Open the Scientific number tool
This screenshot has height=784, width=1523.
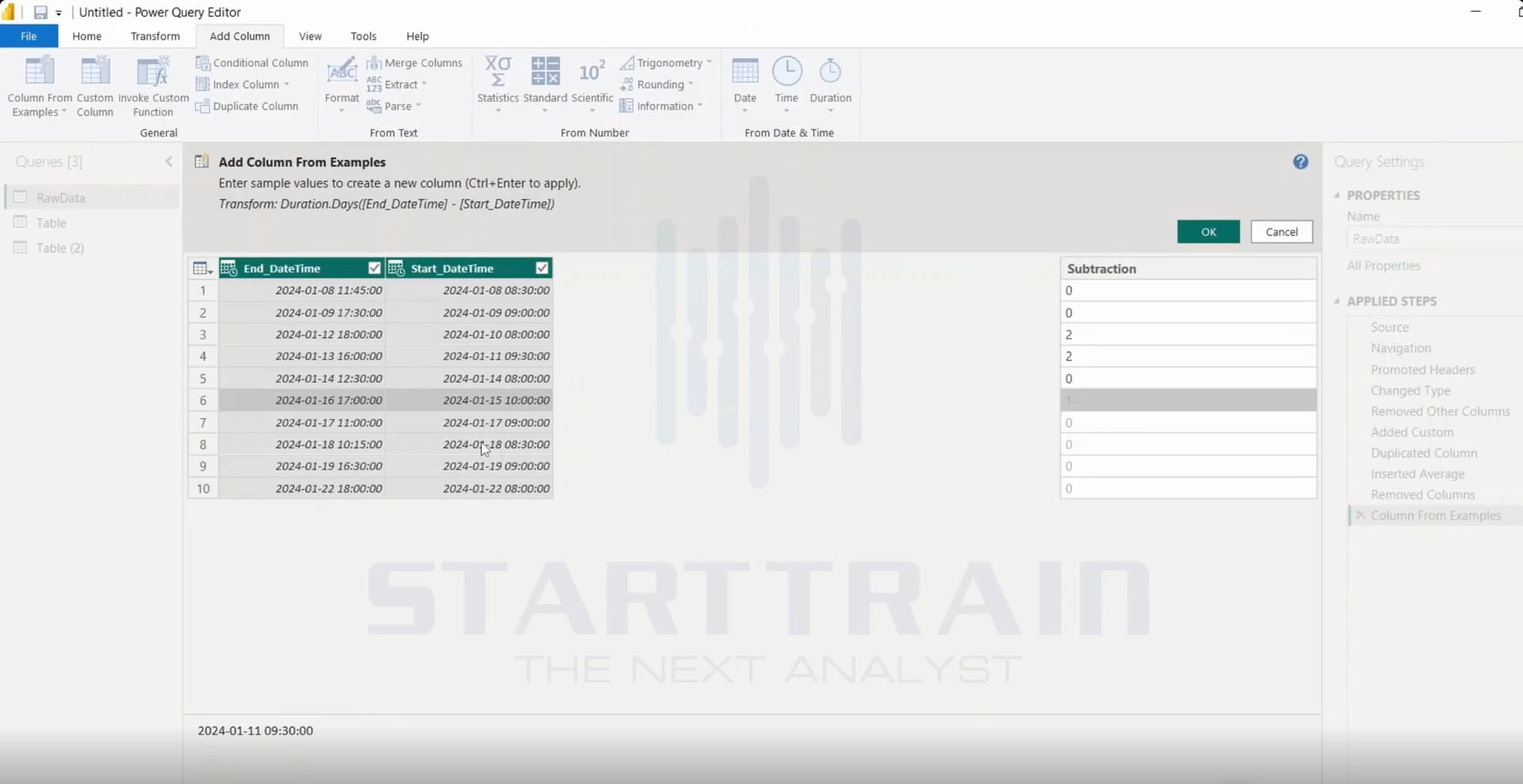(592, 84)
